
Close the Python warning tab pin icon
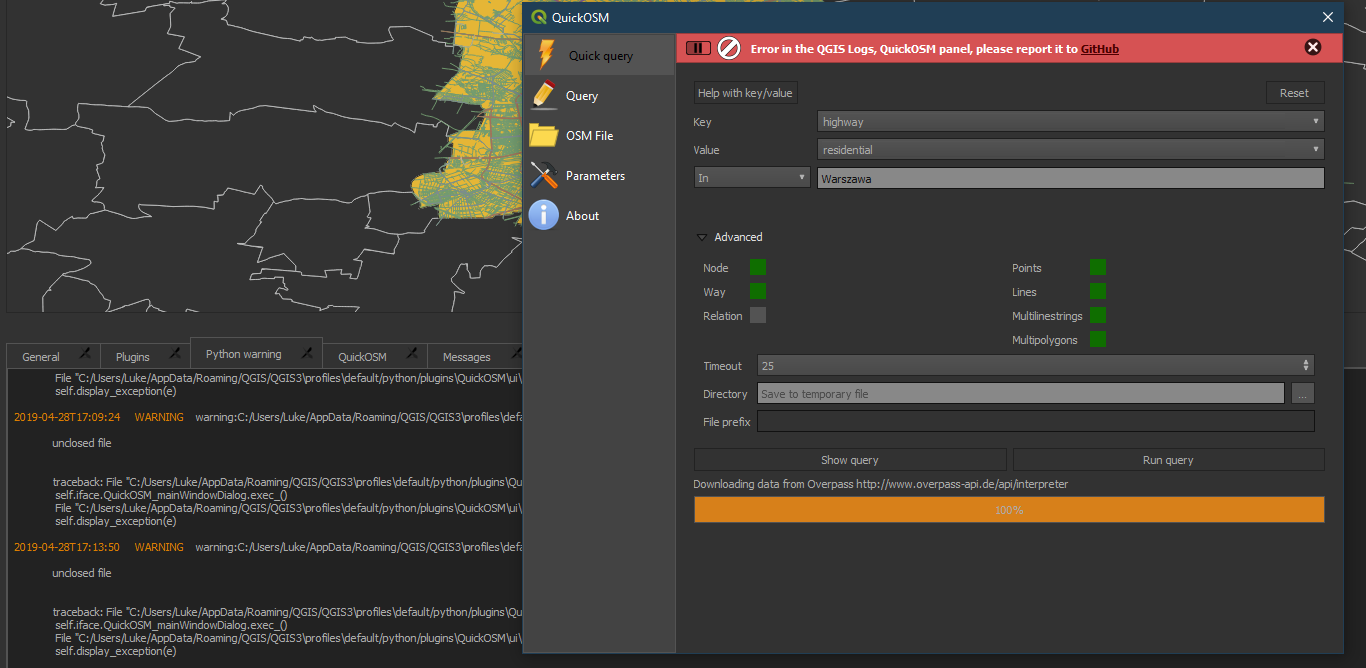tap(307, 353)
